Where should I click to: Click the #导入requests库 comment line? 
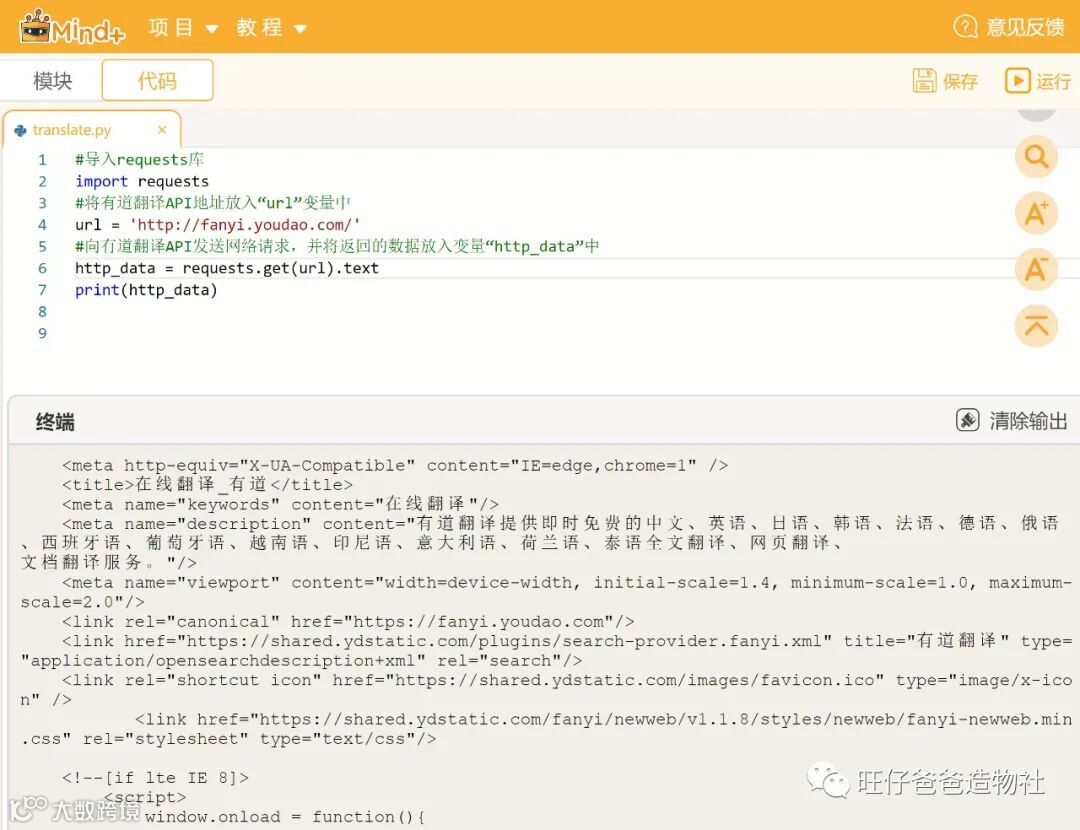click(139, 159)
